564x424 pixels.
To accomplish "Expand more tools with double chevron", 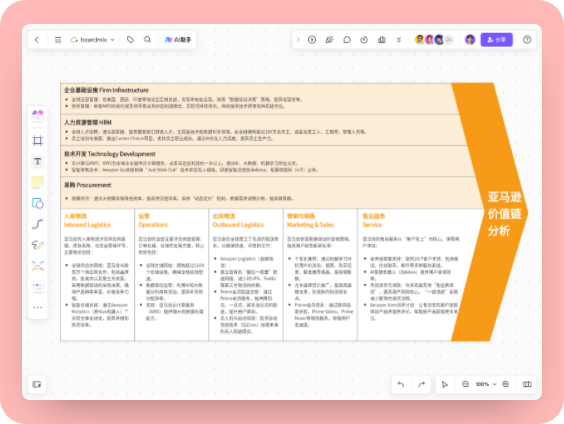I will click(x=399, y=40).
